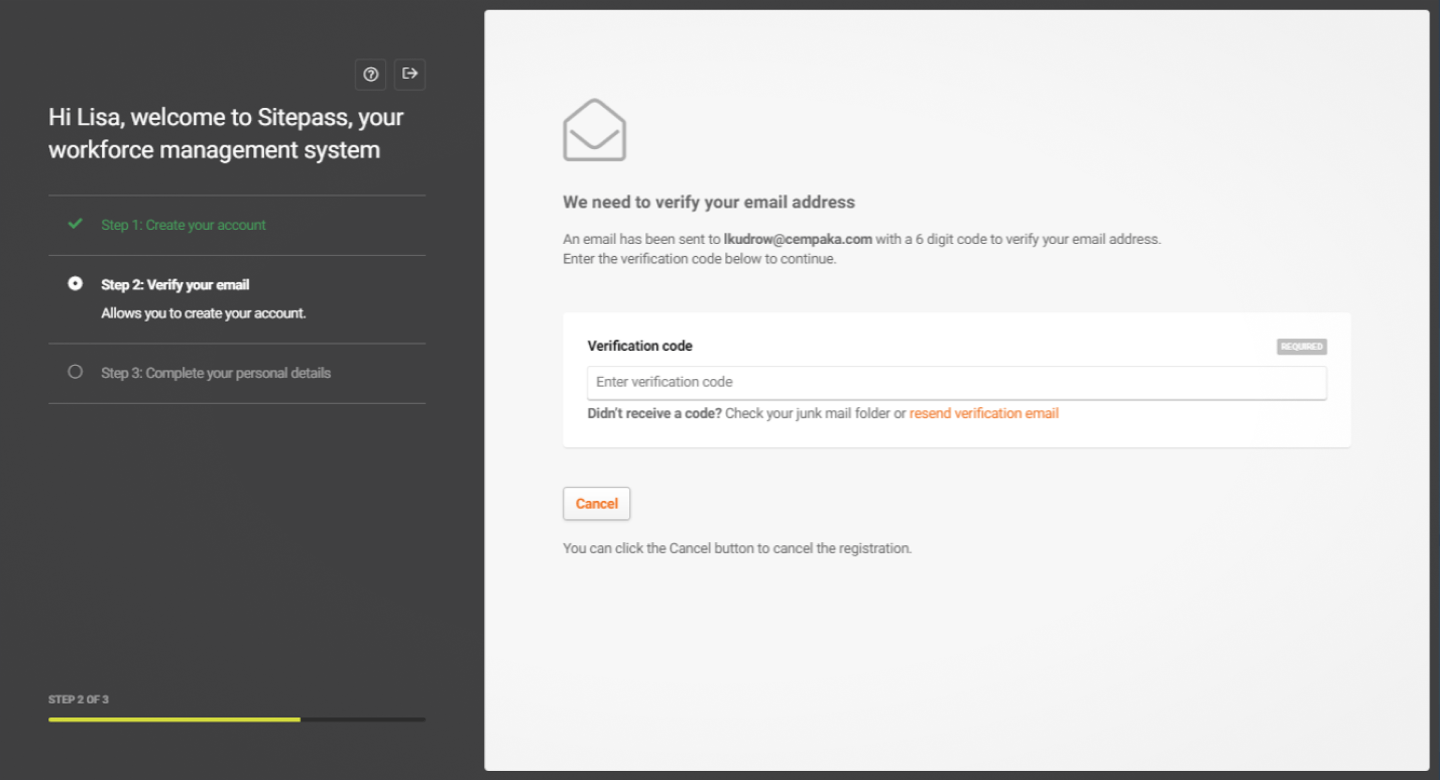This screenshot has height=780, width=1440.
Task: Click the 'We need to verify your email address' heading
Action: click(x=709, y=202)
